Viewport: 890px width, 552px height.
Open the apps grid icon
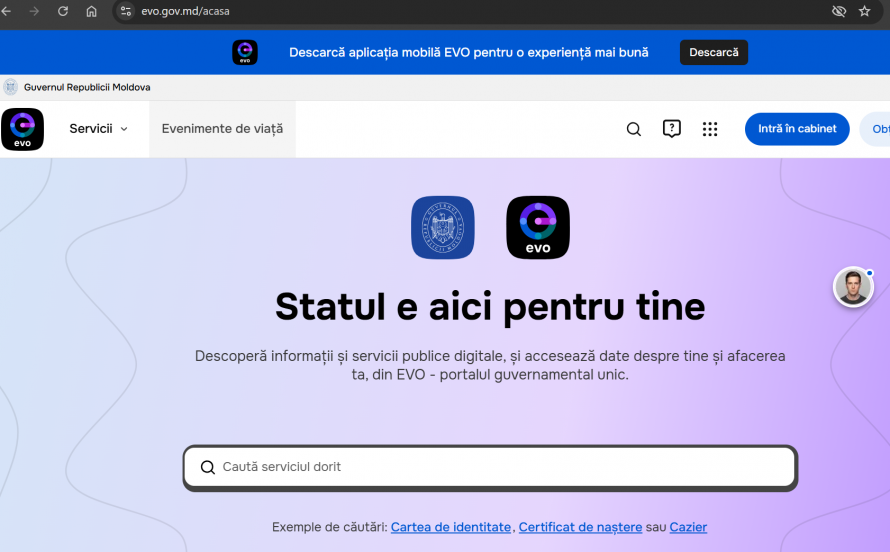(710, 129)
